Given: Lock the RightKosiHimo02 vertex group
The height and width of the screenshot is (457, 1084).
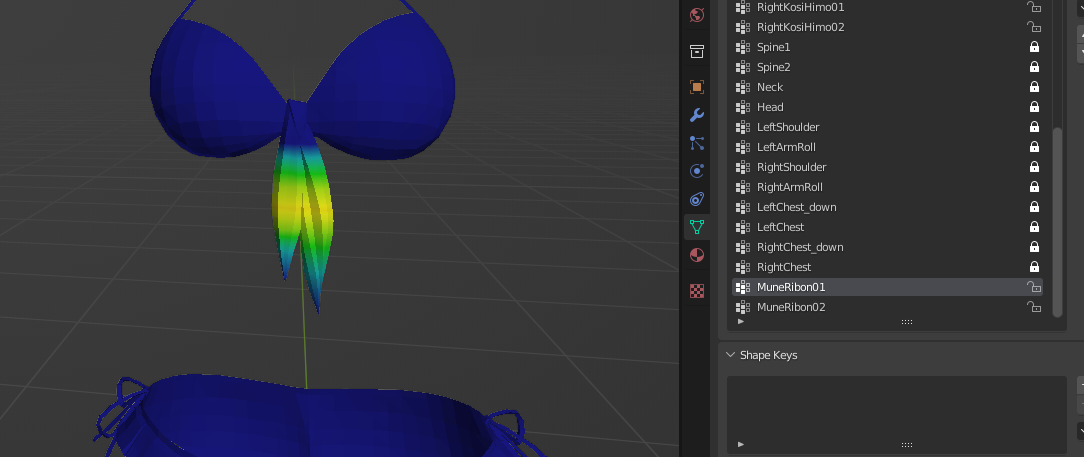Looking at the screenshot, I should click(1034, 27).
